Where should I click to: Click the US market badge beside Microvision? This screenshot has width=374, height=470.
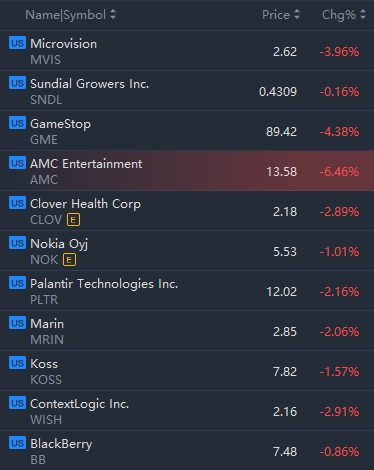[17, 43]
